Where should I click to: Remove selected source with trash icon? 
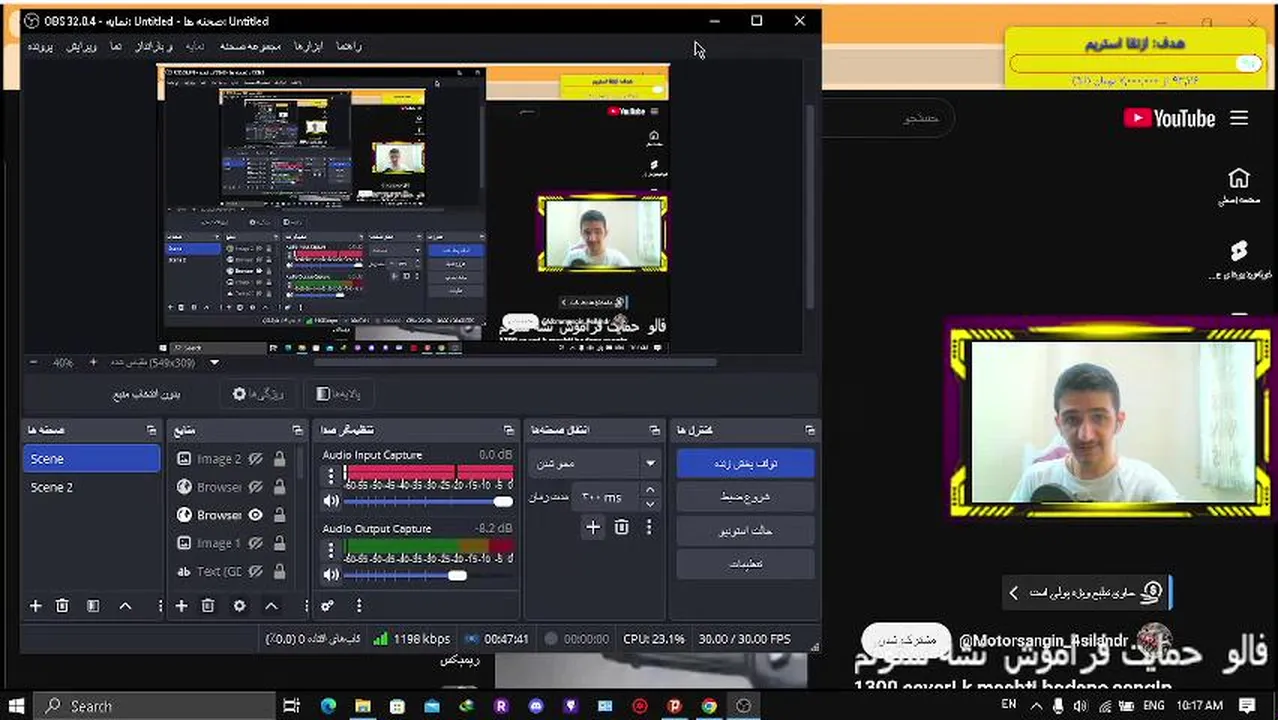pos(208,606)
